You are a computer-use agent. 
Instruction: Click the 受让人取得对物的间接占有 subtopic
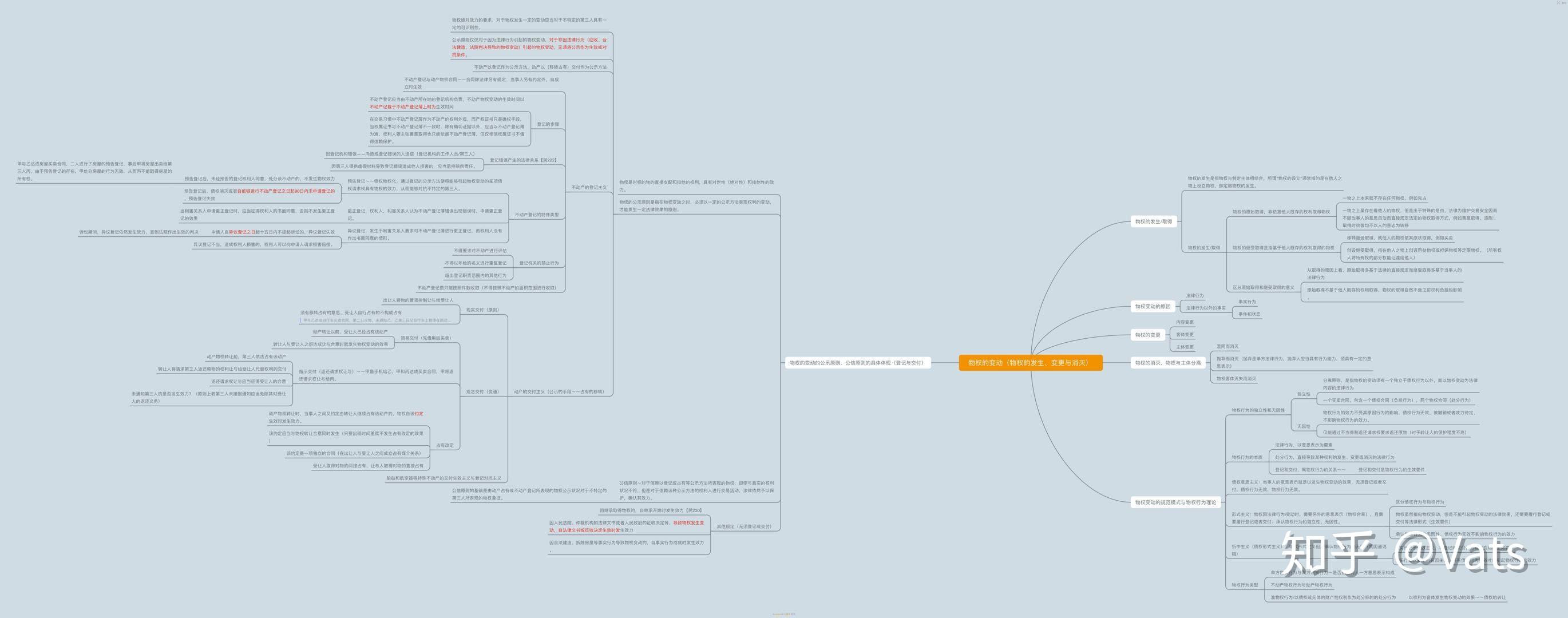pos(369,466)
